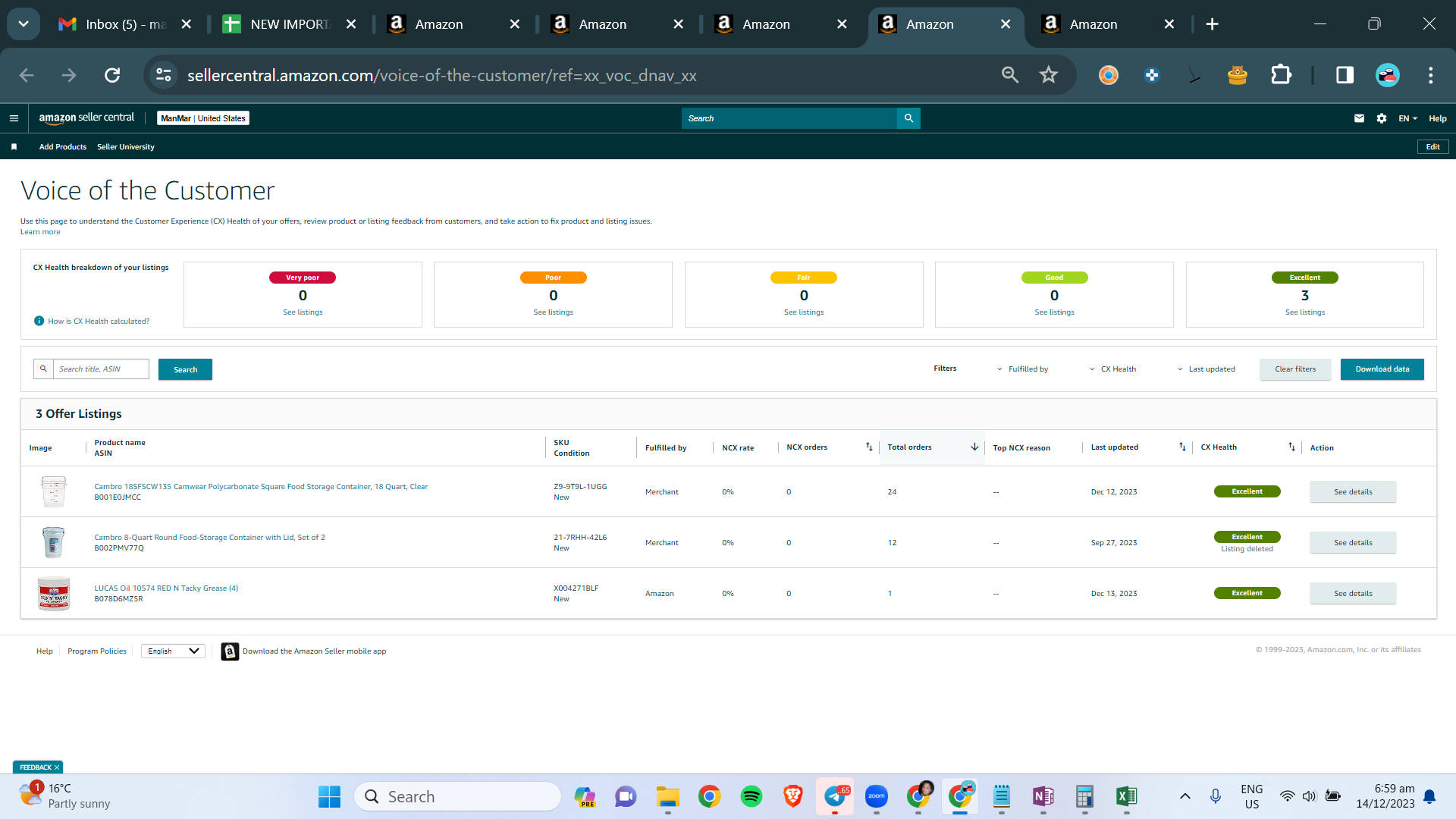Open the messages envelope icon
Screen dimensions: 1456x819
pos(1359,118)
